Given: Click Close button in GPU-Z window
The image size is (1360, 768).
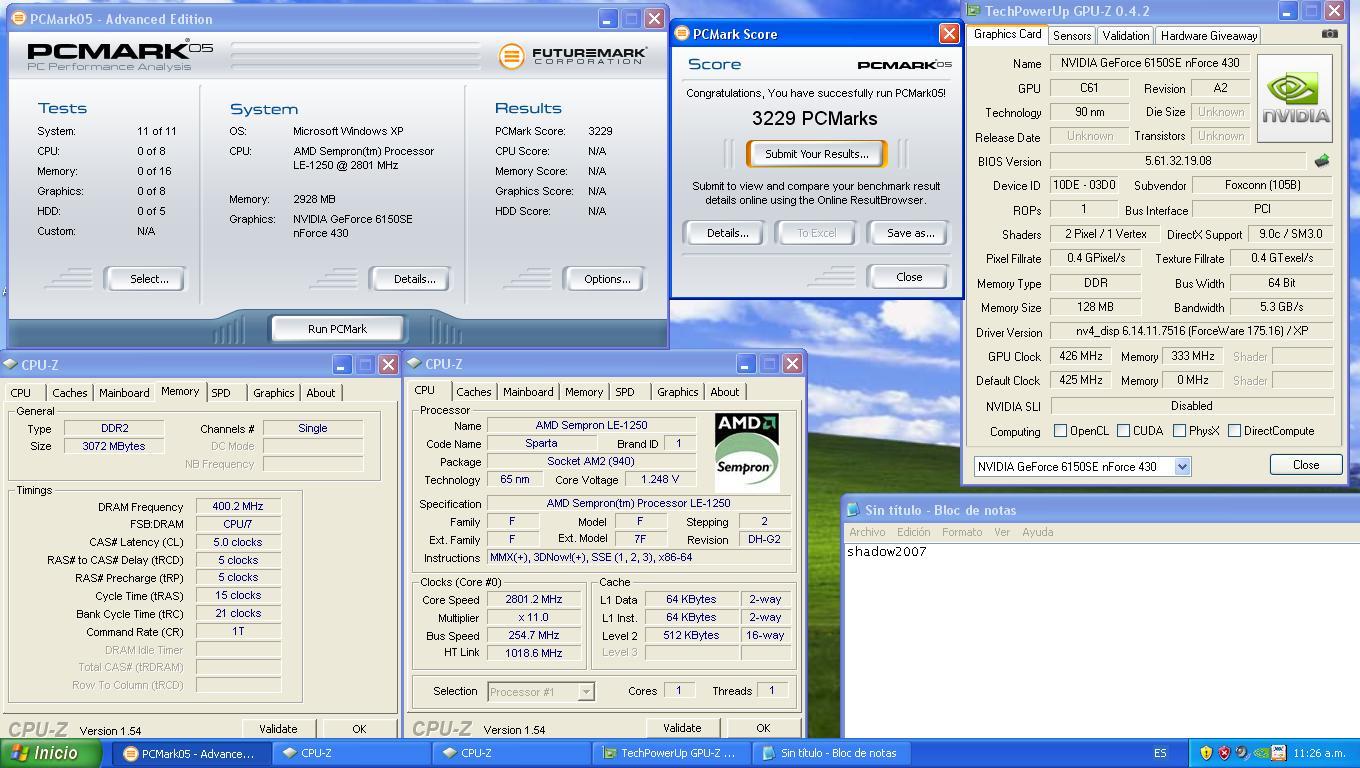Looking at the screenshot, I should 1306,465.
